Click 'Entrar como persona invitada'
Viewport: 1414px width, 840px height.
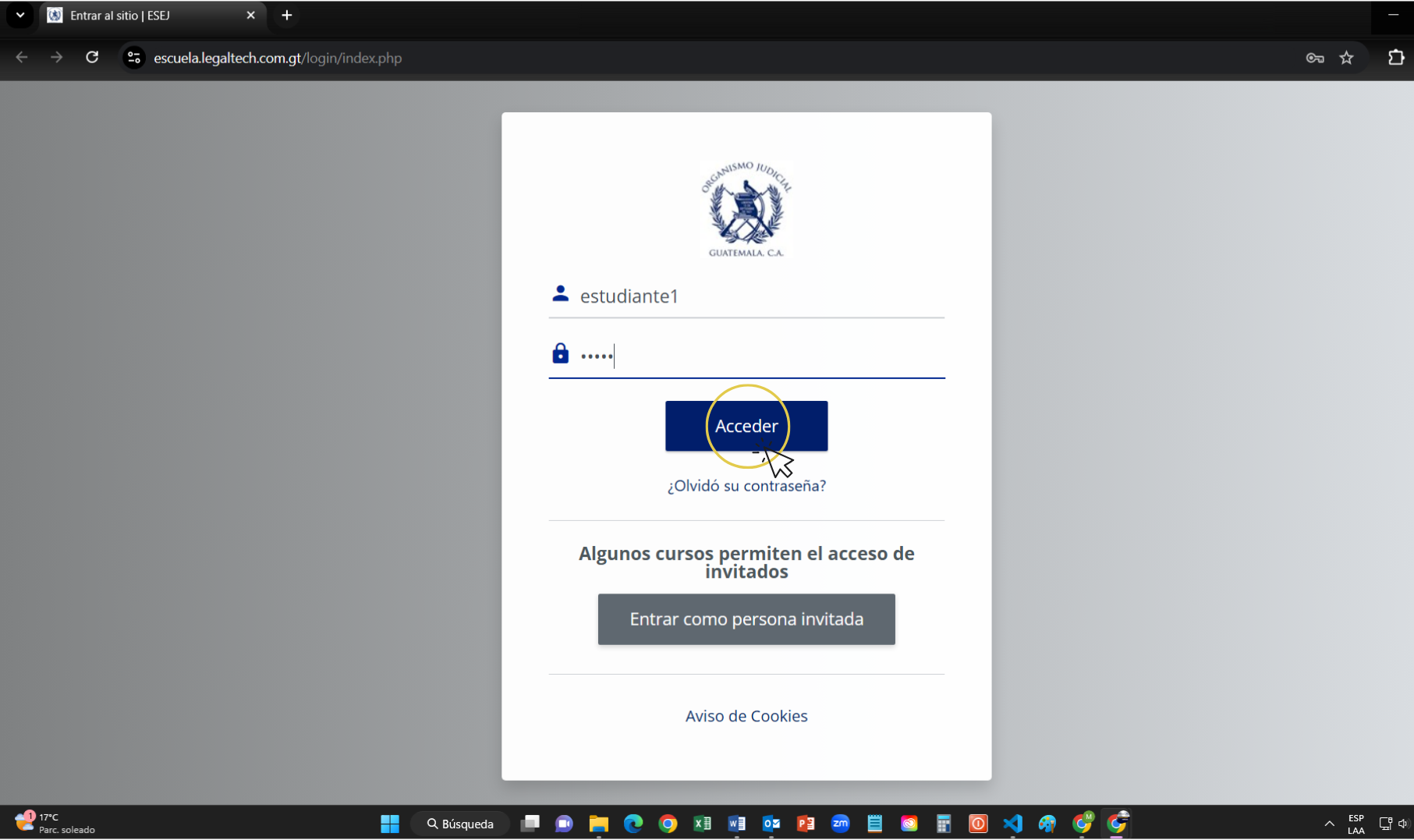(746, 618)
